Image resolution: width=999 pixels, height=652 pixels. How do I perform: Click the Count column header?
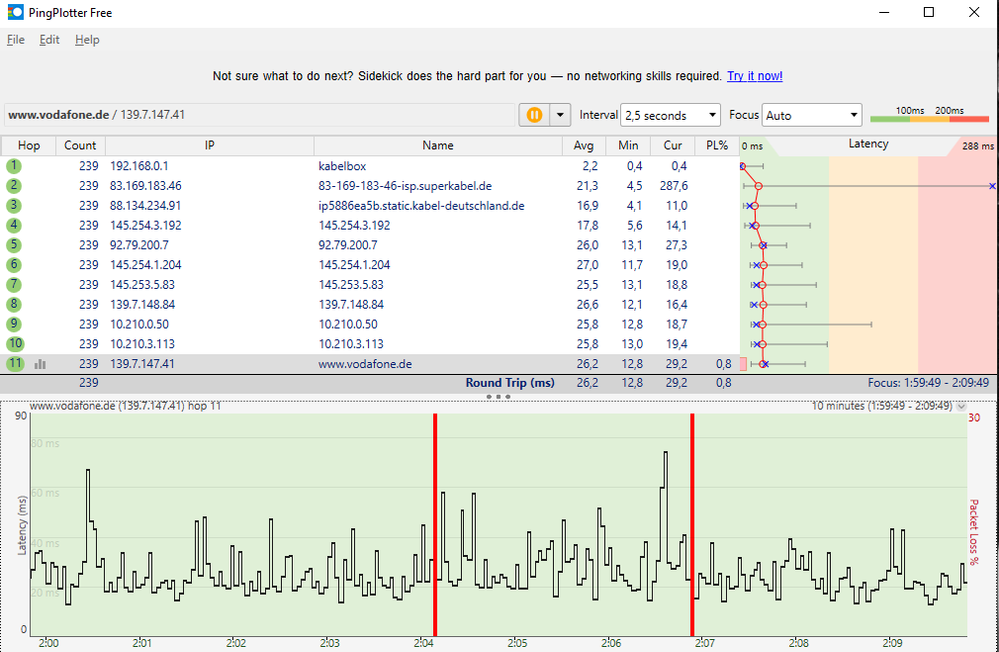pos(80,145)
